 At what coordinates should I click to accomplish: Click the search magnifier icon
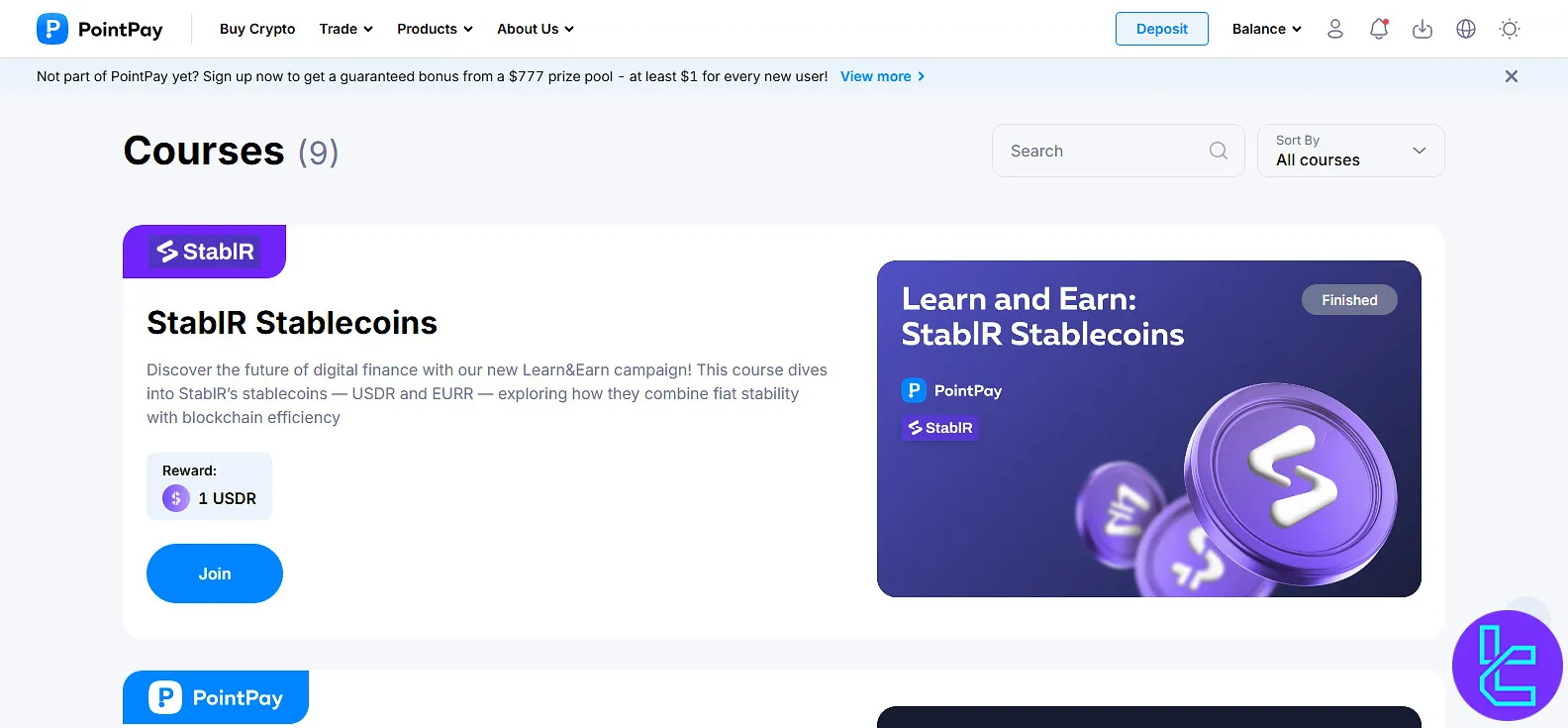click(1219, 151)
